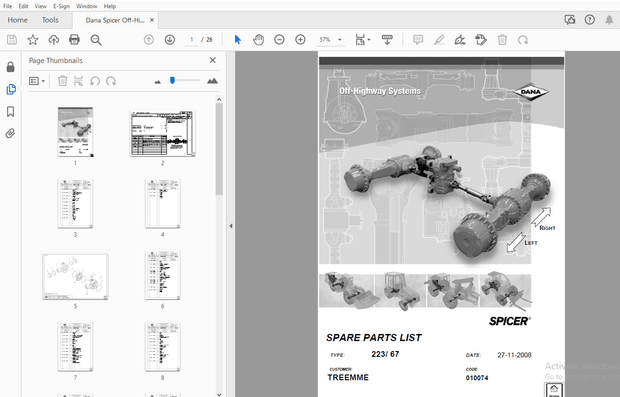Click the Save file icon
620x397 pixels.
12,40
